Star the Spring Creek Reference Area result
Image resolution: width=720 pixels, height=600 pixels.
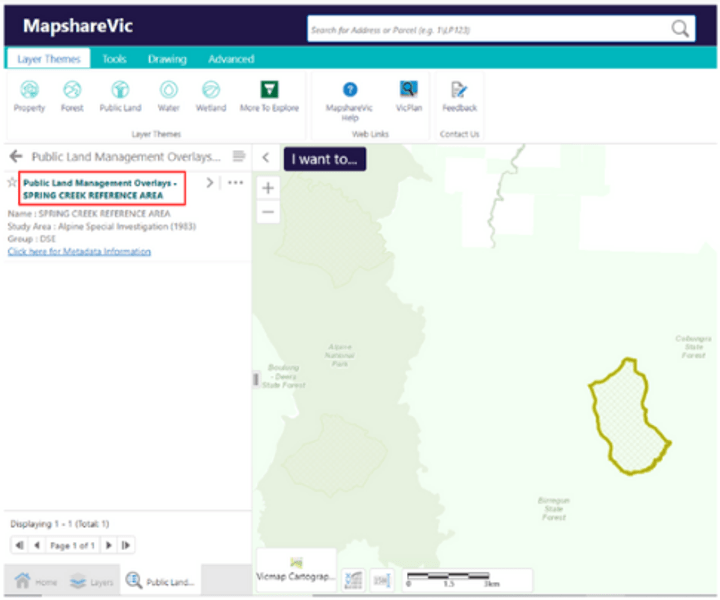coord(12,183)
